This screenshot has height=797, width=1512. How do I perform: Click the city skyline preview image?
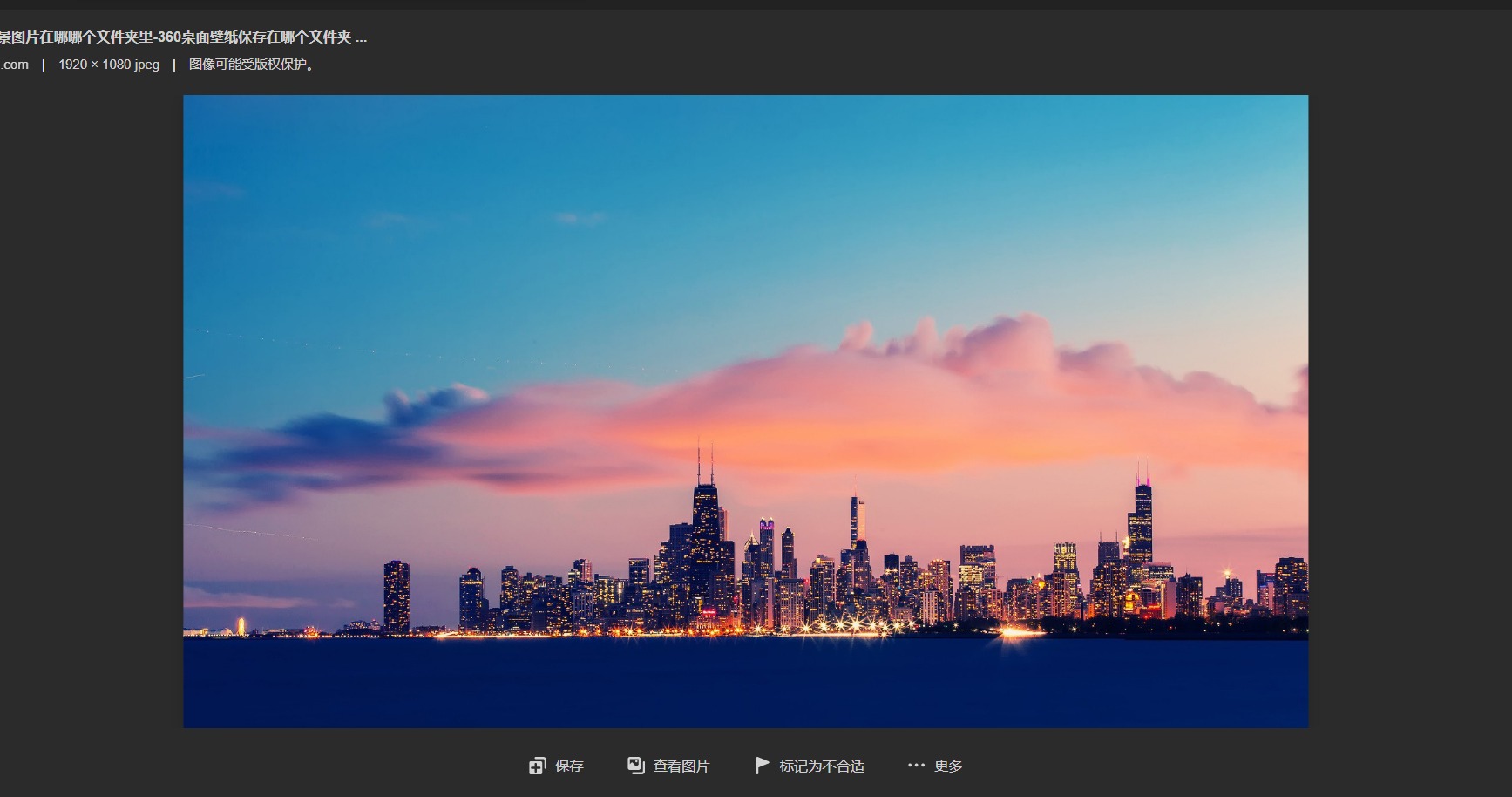745,411
